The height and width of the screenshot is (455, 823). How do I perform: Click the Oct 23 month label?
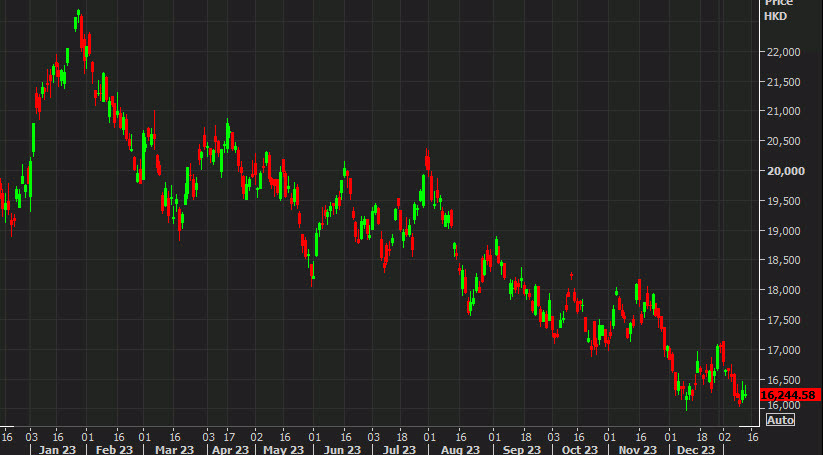(x=579, y=450)
